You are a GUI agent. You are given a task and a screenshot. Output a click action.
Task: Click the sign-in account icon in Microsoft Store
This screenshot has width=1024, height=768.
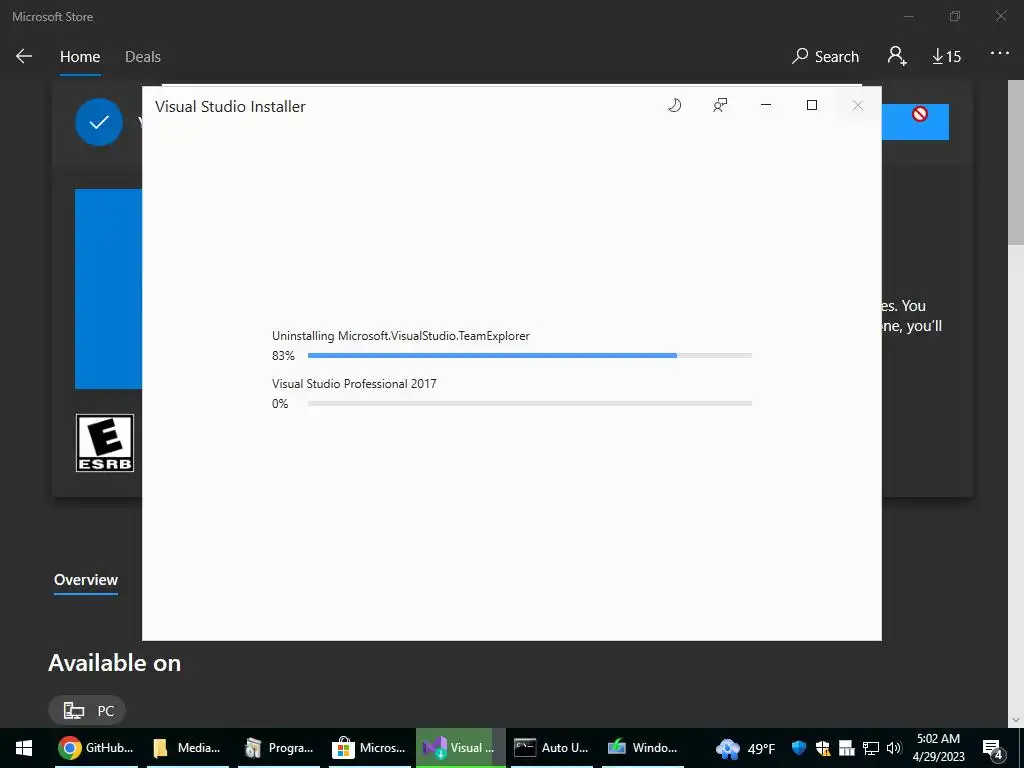coord(897,56)
